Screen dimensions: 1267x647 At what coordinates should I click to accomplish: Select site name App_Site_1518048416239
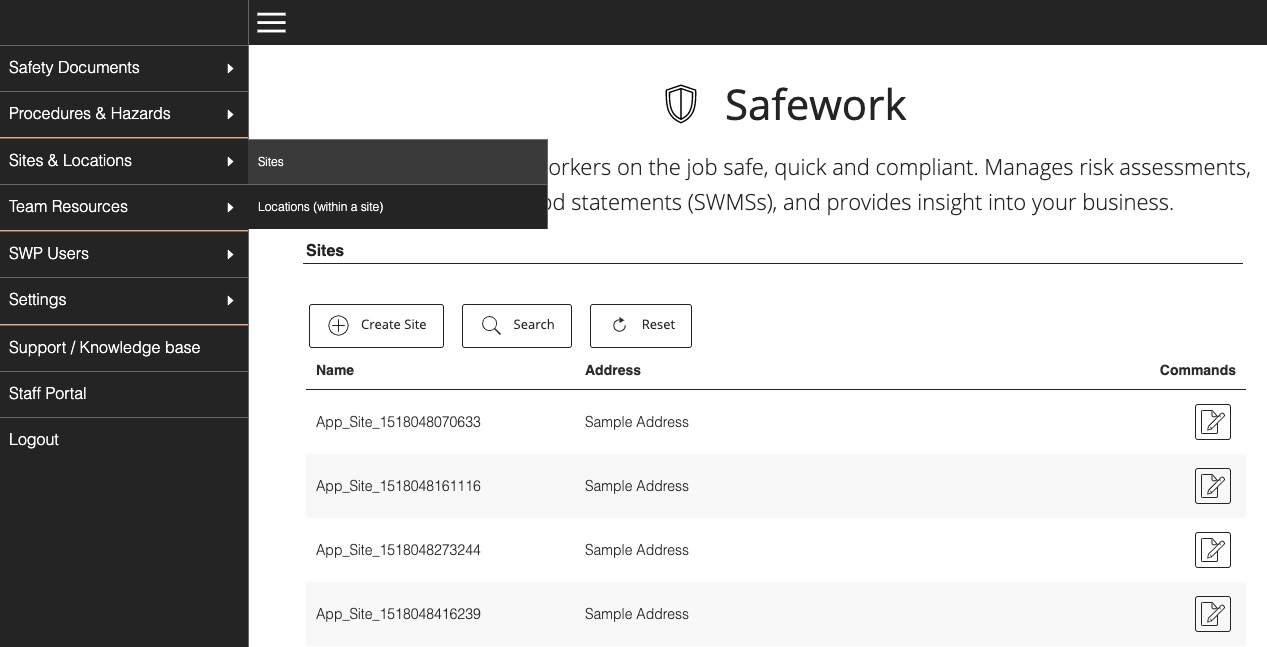pos(398,614)
